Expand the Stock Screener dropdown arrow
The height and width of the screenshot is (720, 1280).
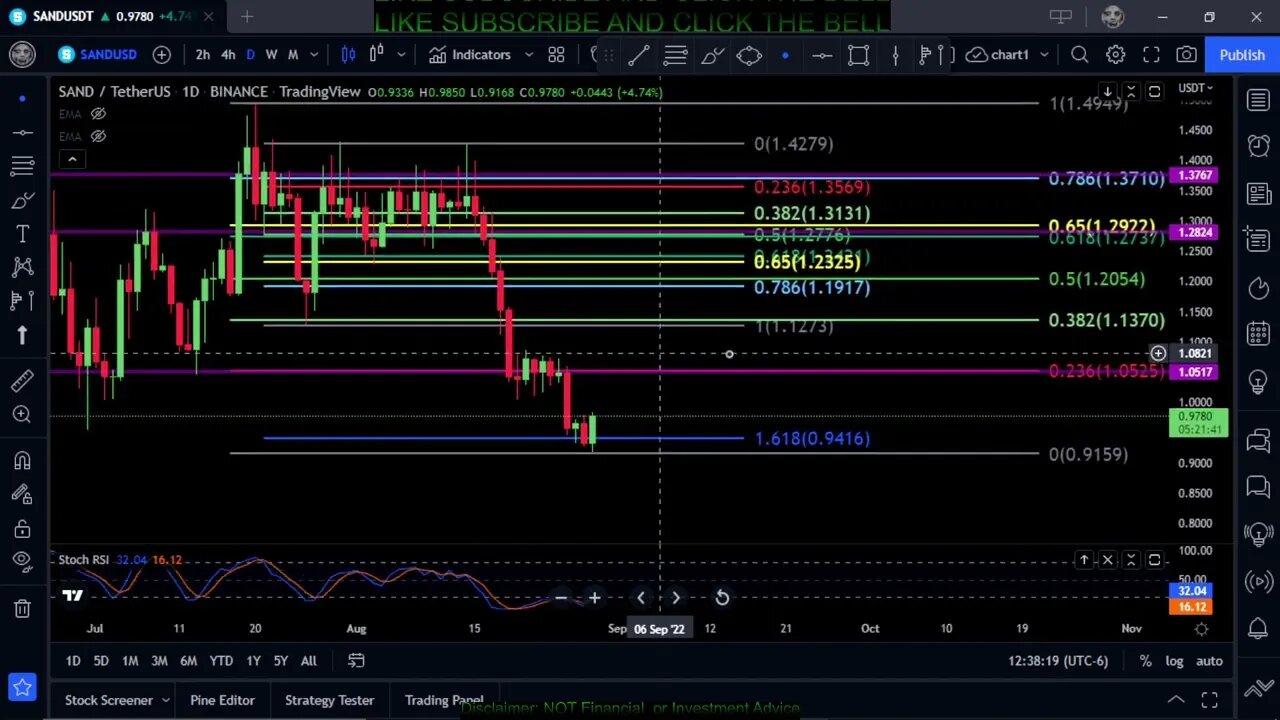click(x=166, y=700)
